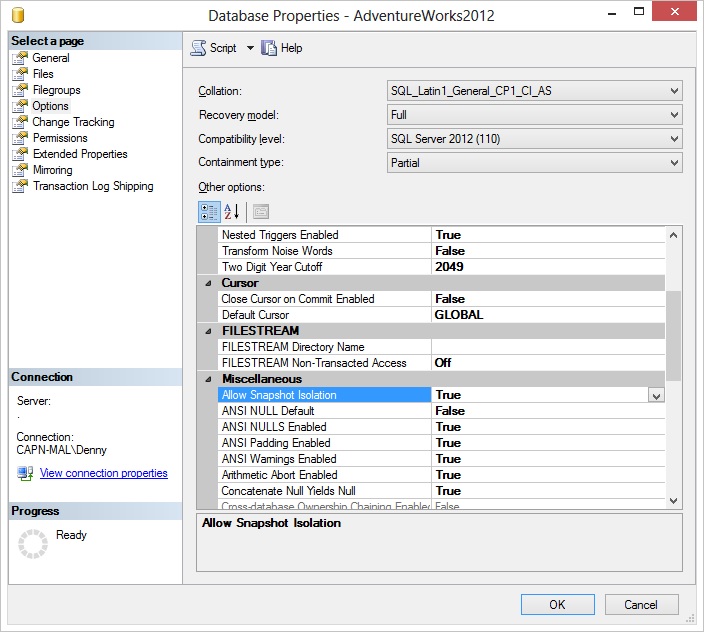Image resolution: width=704 pixels, height=632 pixels.
Task: Click the Extended Properties page icon
Action: pos(20,154)
